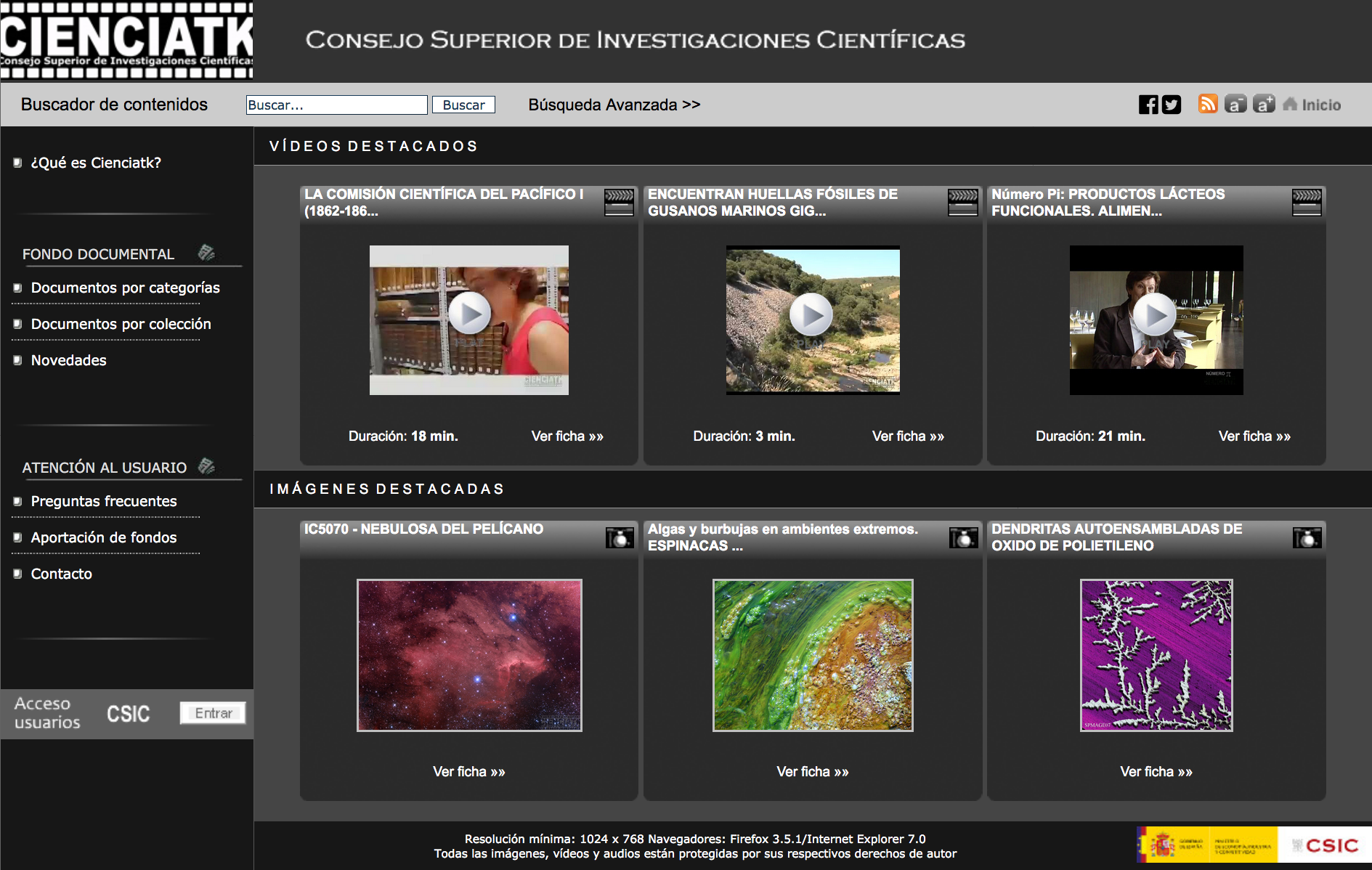Open the green algae image thumbnail

813,655
